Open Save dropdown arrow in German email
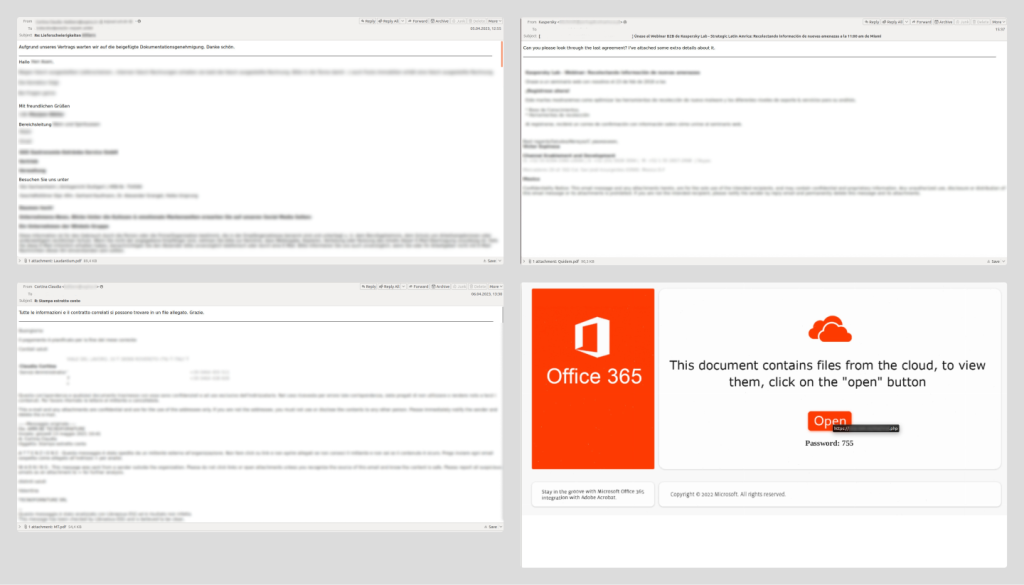 (x=500, y=261)
